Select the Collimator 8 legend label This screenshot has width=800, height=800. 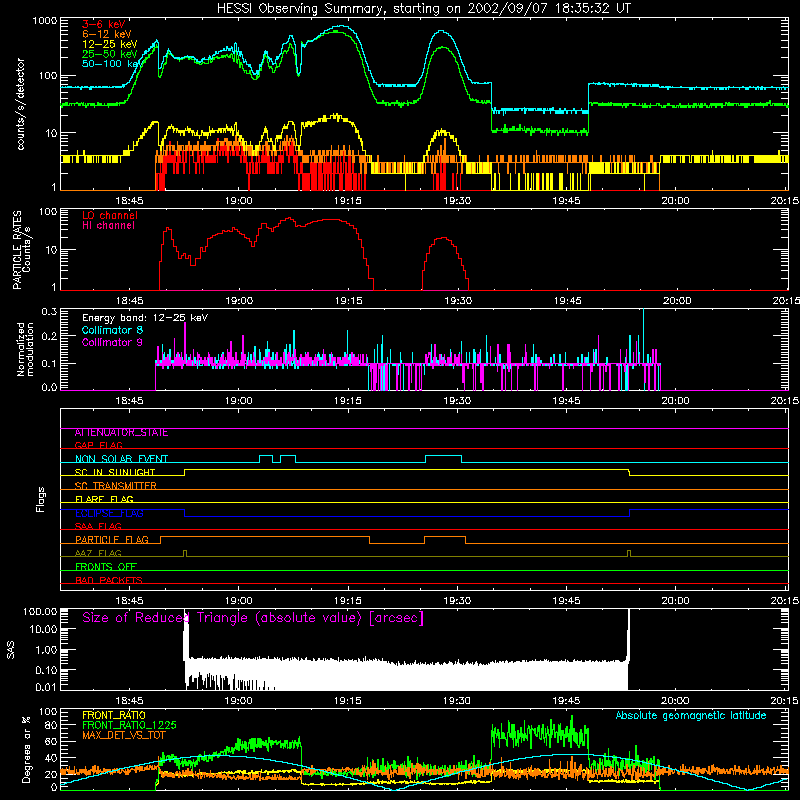[112, 330]
